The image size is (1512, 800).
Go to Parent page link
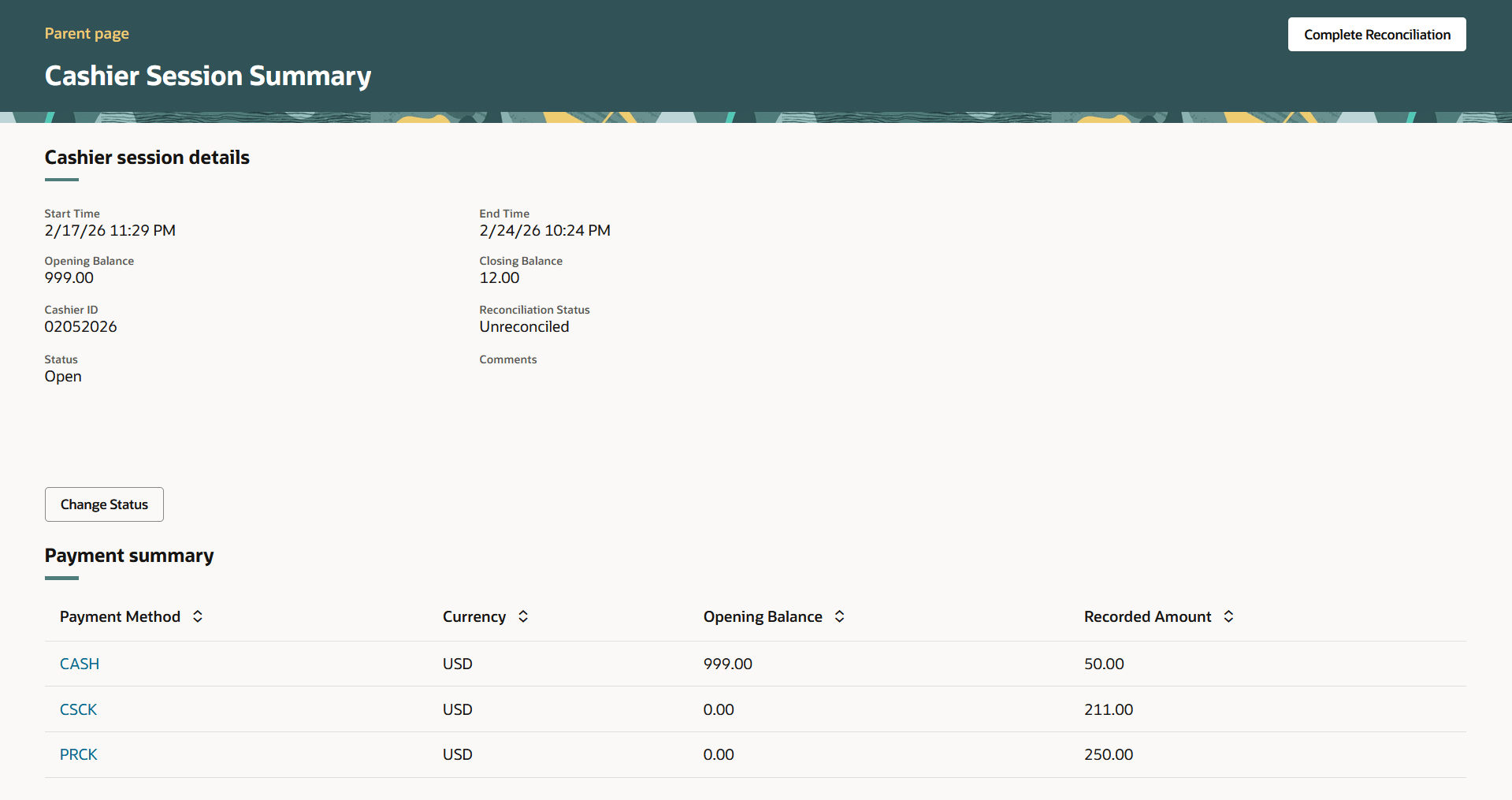tap(87, 33)
